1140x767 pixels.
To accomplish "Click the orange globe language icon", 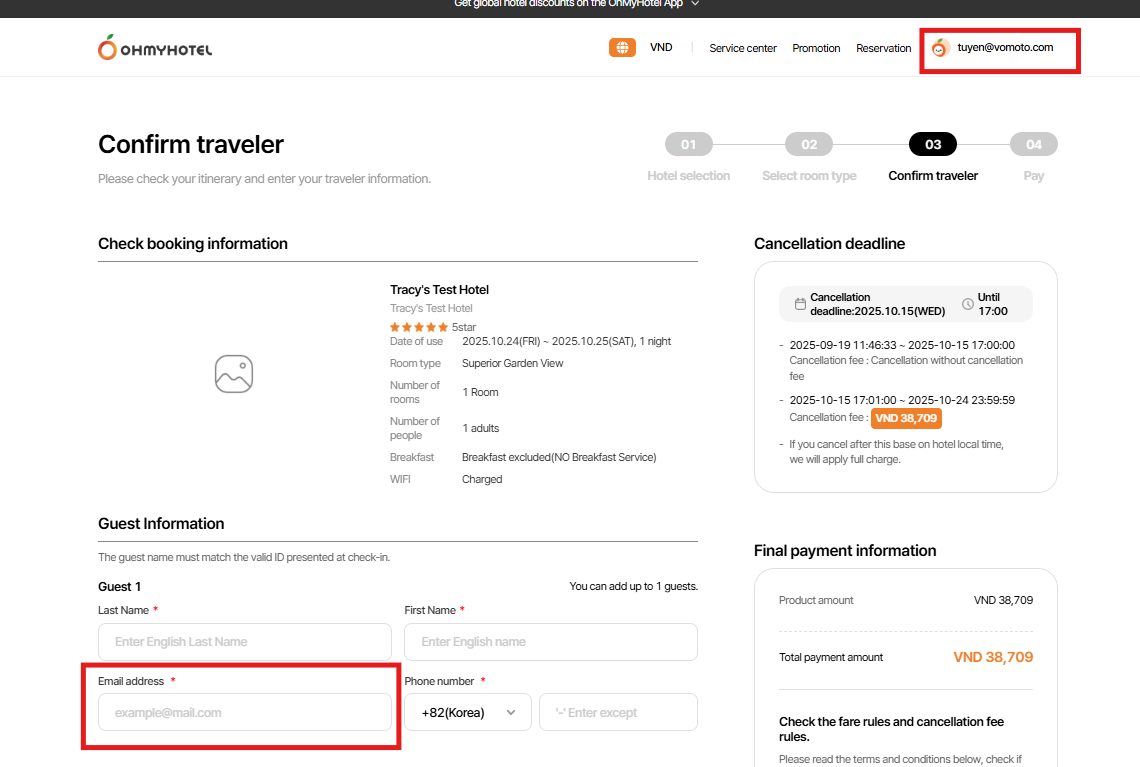I will pos(622,48).
